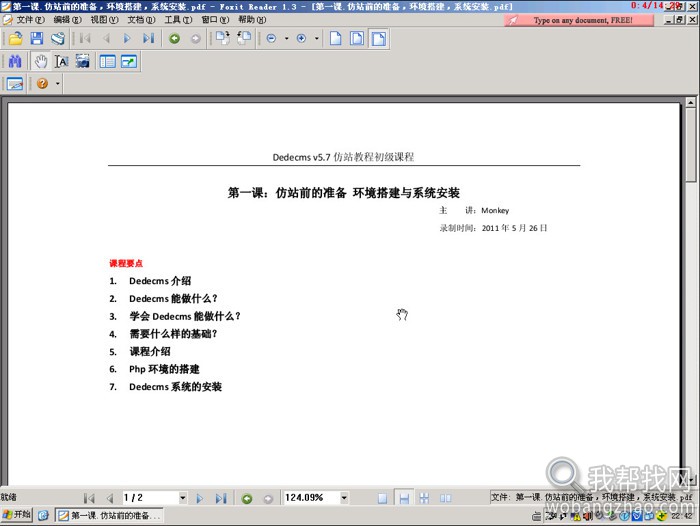Click the document's inner restore window button
700x526 pixels.
[x=680, y=20]
